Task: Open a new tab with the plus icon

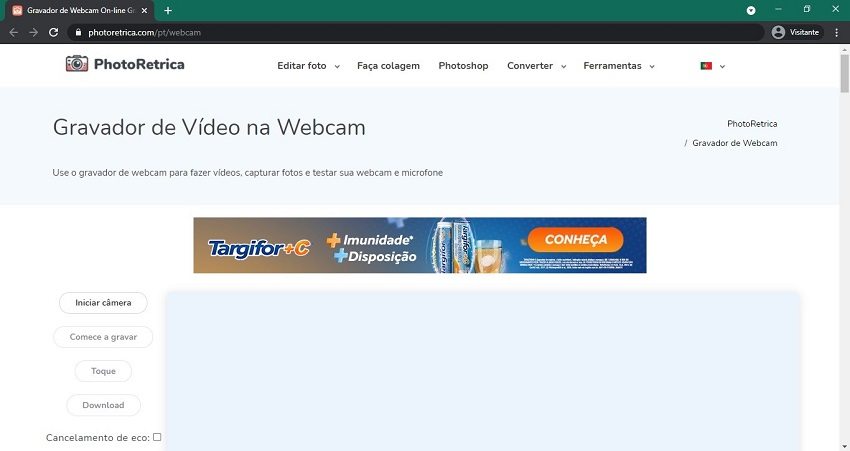Action: coord(168,10)
